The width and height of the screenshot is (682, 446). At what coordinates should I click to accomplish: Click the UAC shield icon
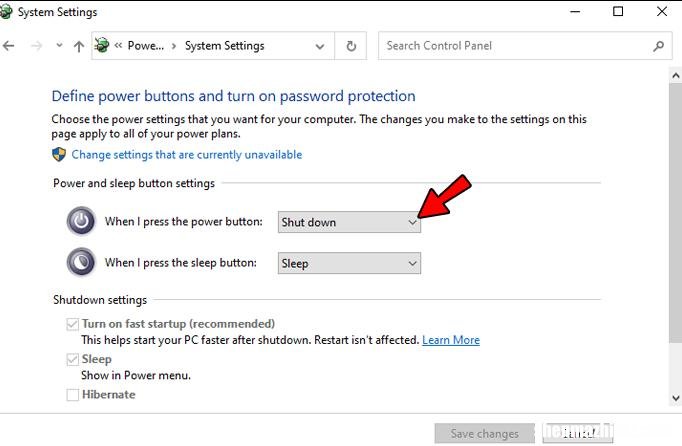coord(59,154)
